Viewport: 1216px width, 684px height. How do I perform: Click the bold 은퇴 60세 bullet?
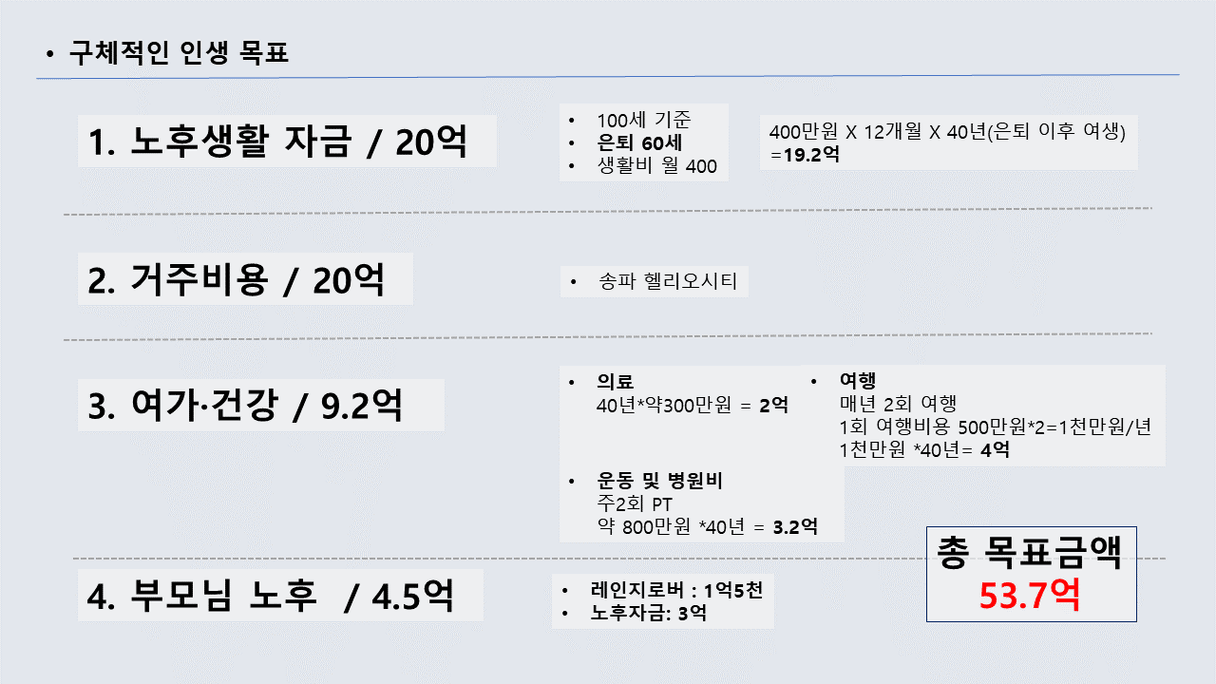click(x=639, y=143)
